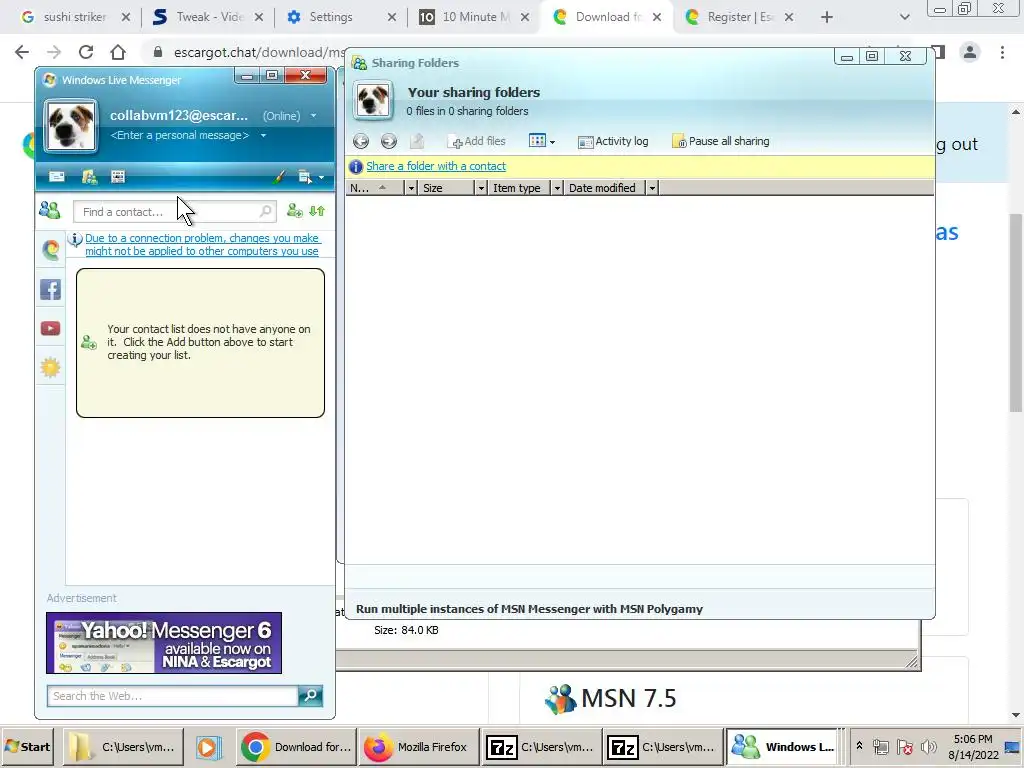The image size is (1024, 768).
Task: Open the Chrome tab list chevron
Action: click(x=904, y=17)
